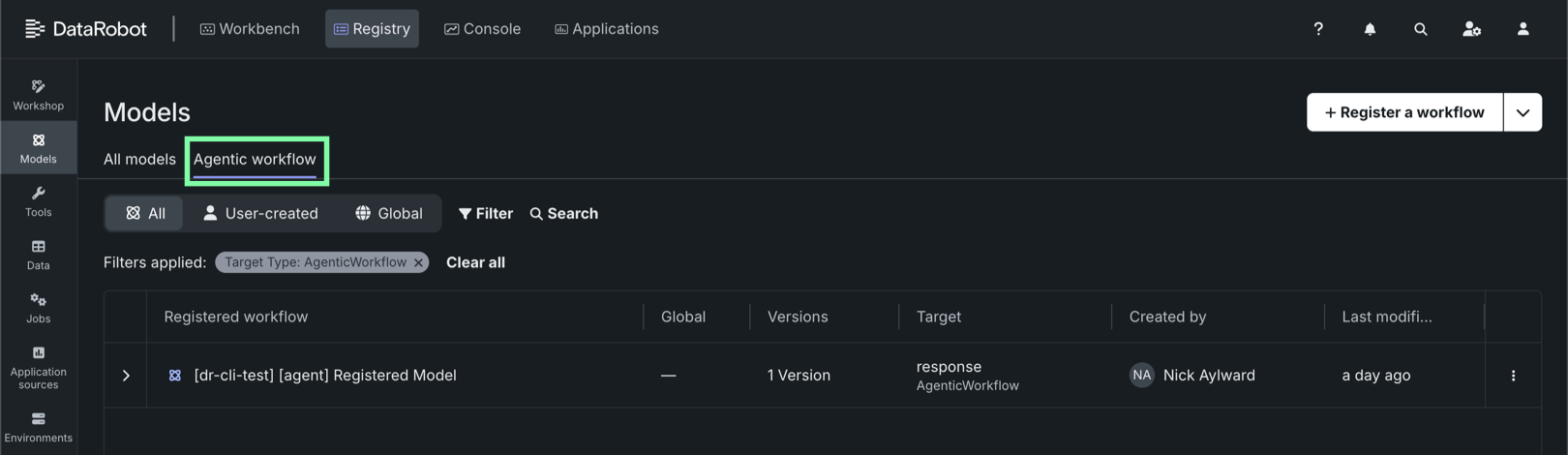Open Application sources in sidebar
The image size is (1568, 455).
pos(39,367)
